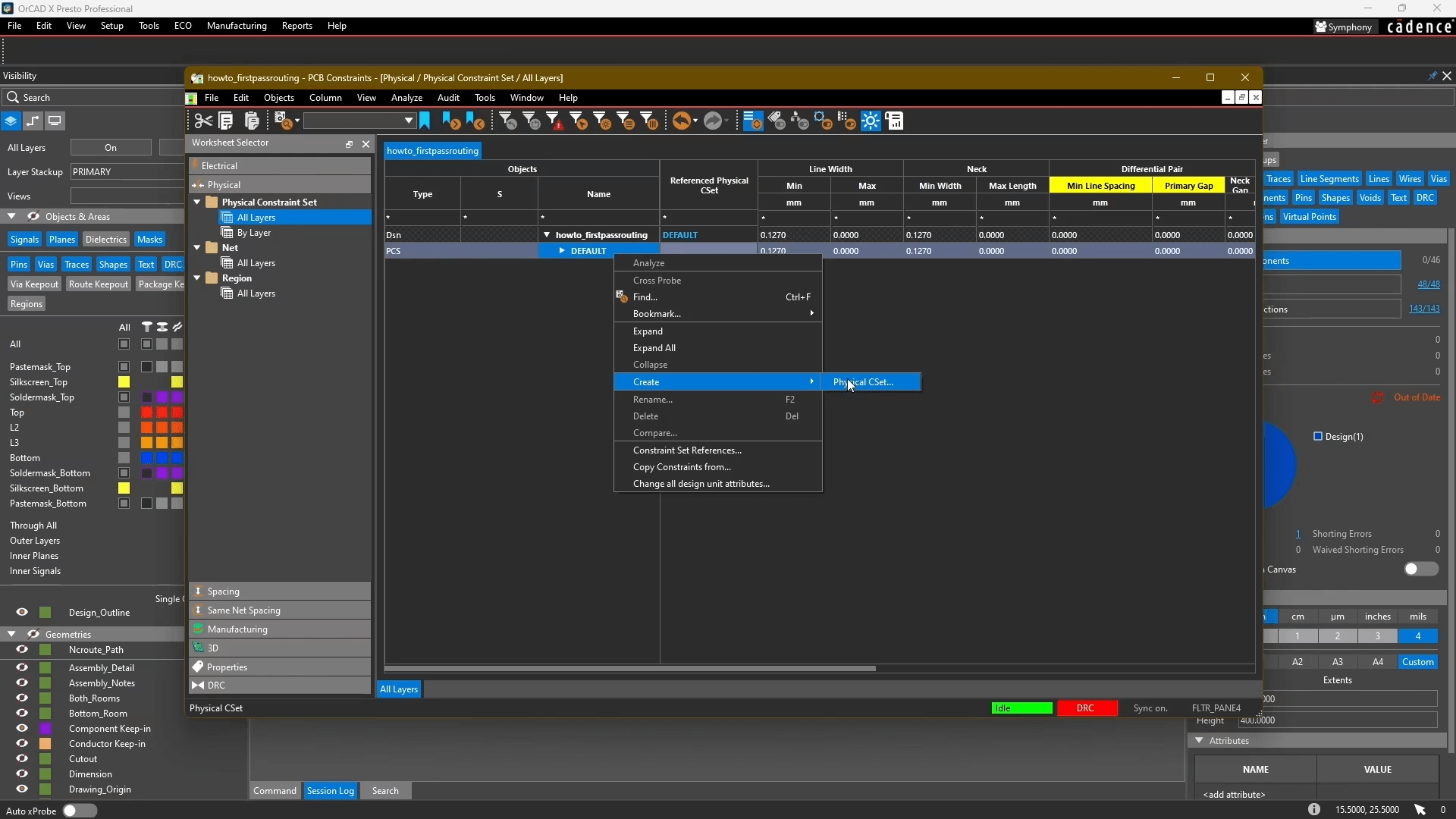Choose Physical CSet... in Create submenu

(871, 381)
